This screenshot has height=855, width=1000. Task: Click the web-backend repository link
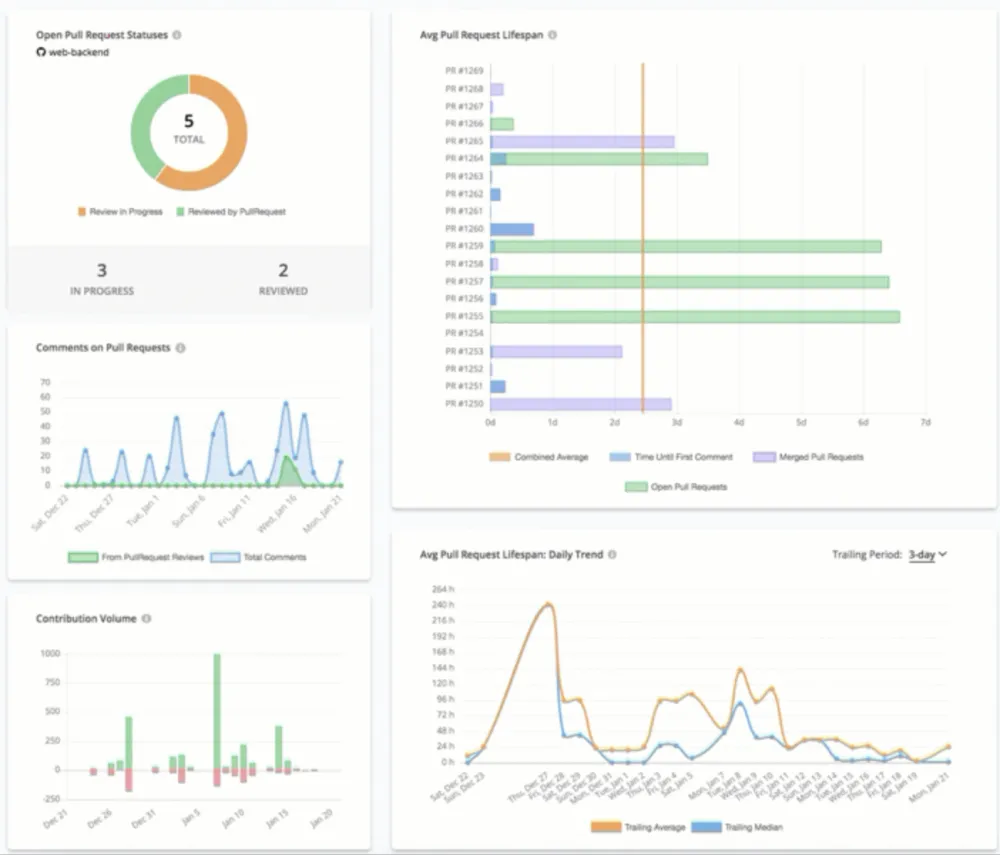pos(79,52)
